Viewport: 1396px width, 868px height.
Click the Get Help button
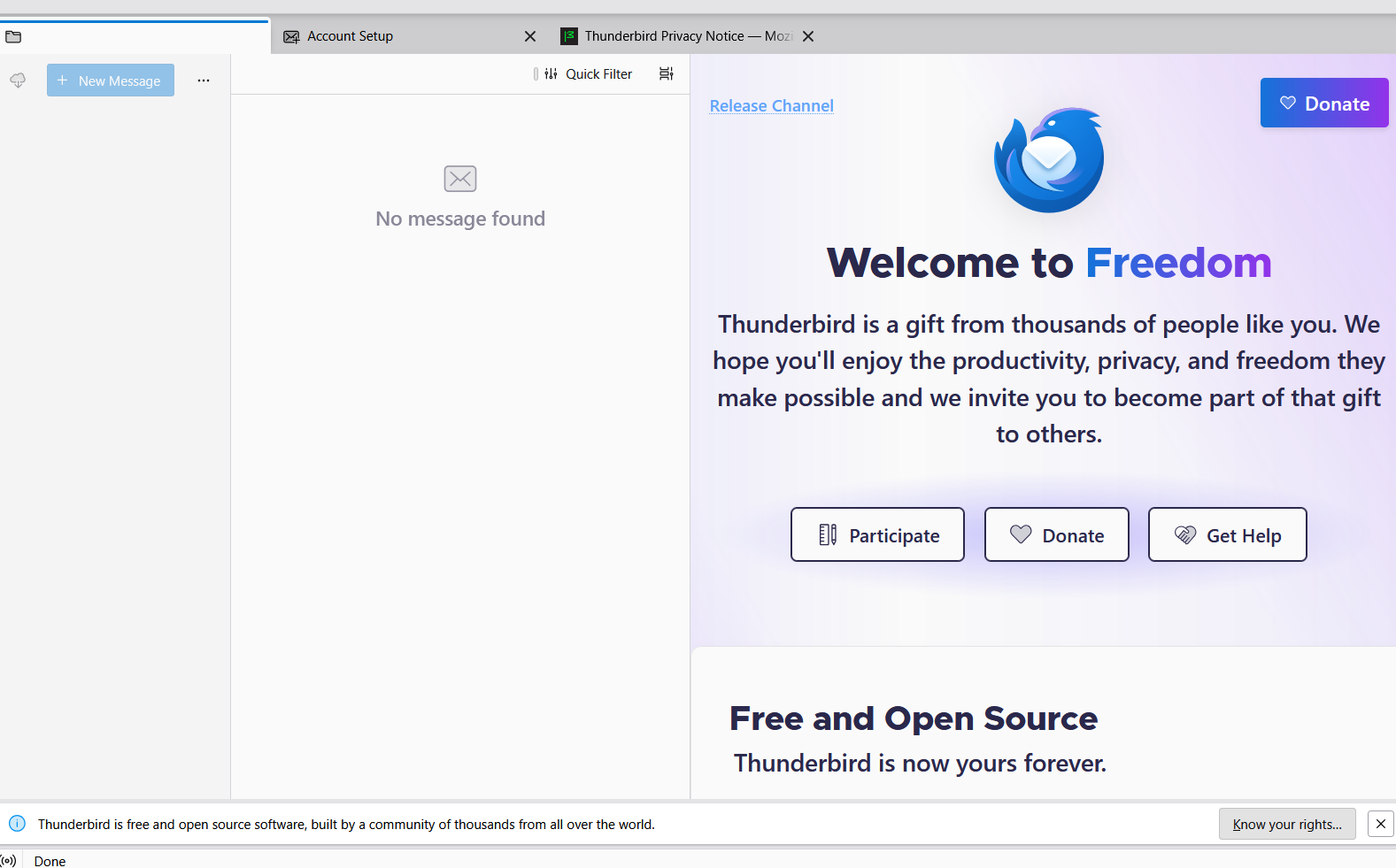(1228, 534)
